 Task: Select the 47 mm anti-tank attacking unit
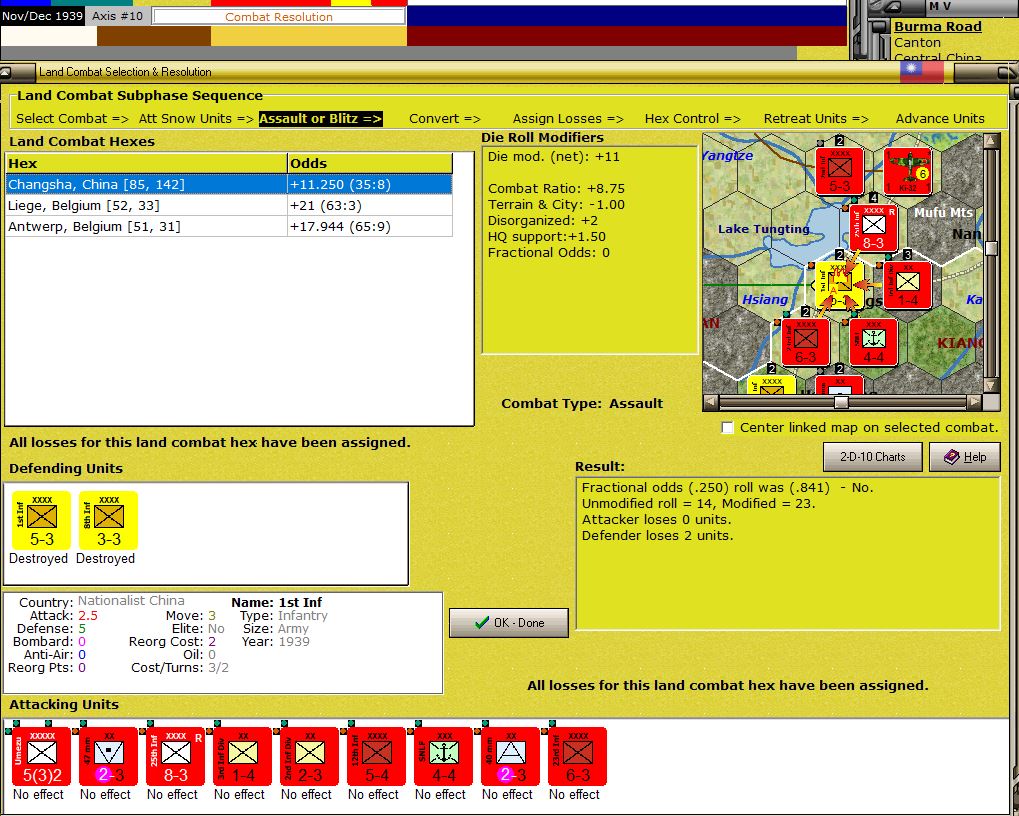(109, 756)
